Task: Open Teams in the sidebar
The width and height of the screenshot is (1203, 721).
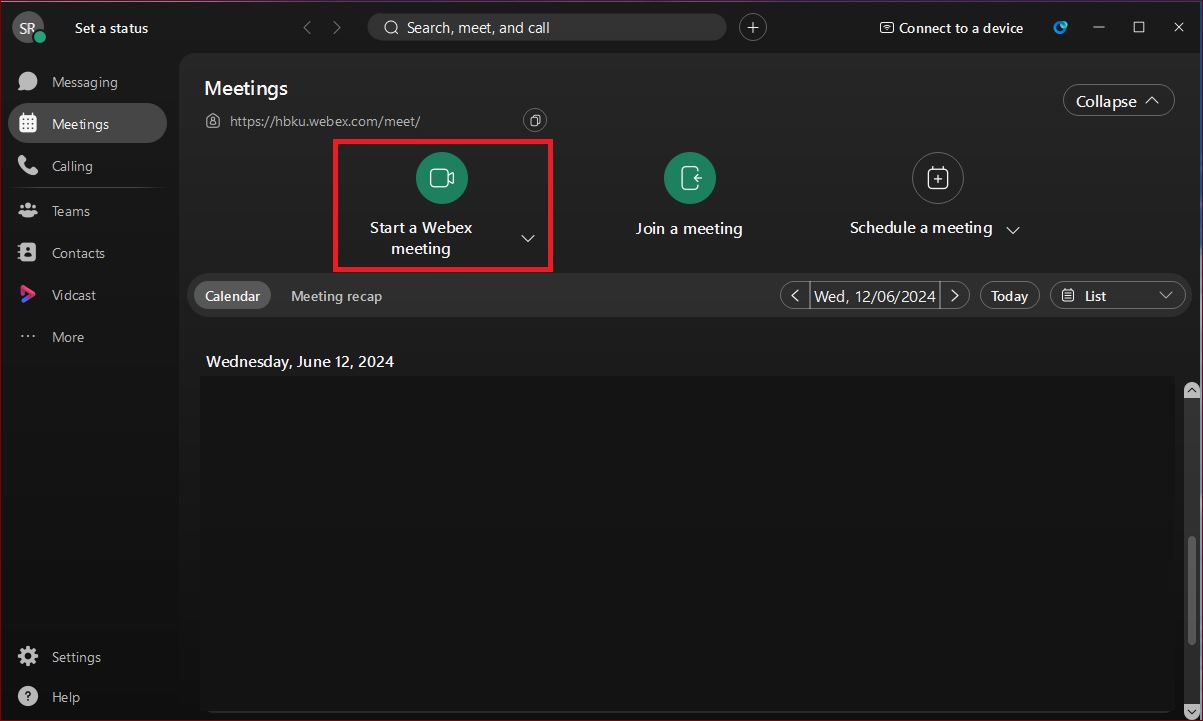Action: pyautogui.click(x=87, y=211)
